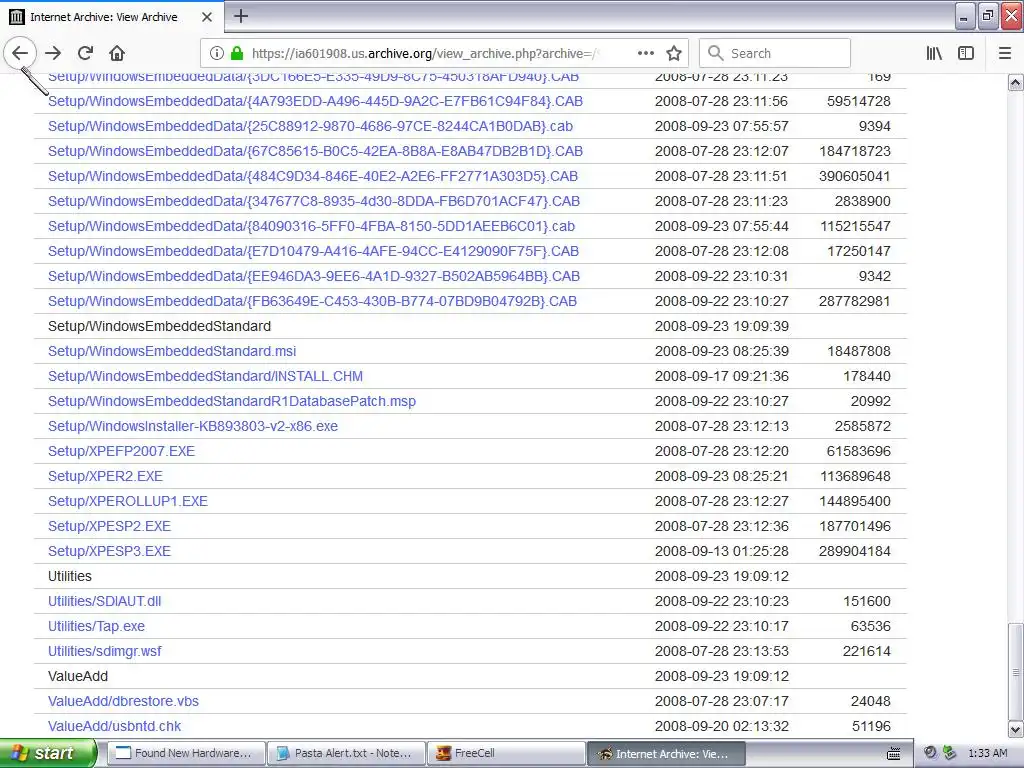1024x768 pixels.
Task: Open WindowsEmbeddedStandardR1DatabasePatch.msp link
Action: click(232, 401)
